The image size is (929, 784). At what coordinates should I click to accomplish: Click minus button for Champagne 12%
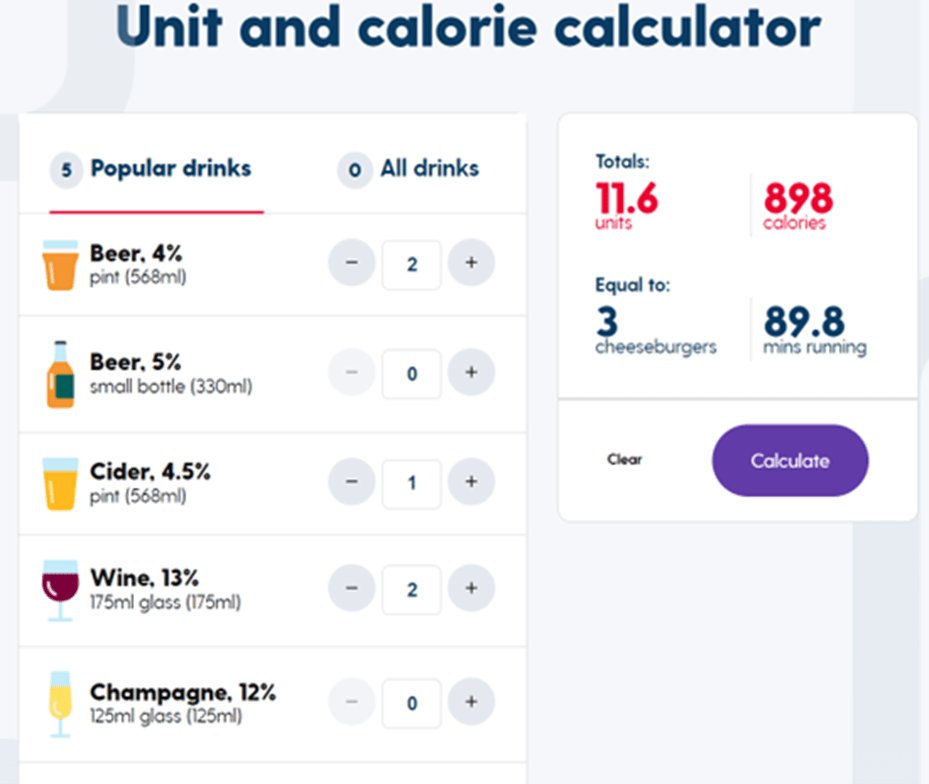coord(352,702)
